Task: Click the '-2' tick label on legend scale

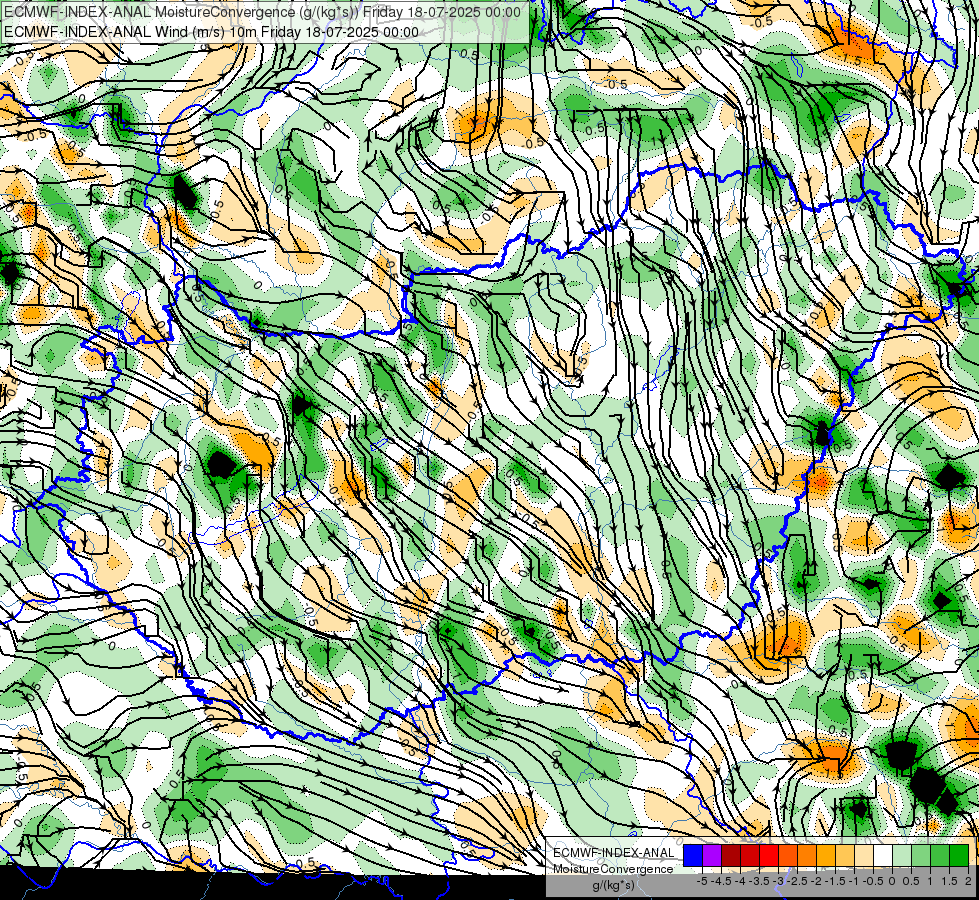Action: point(816,881)
